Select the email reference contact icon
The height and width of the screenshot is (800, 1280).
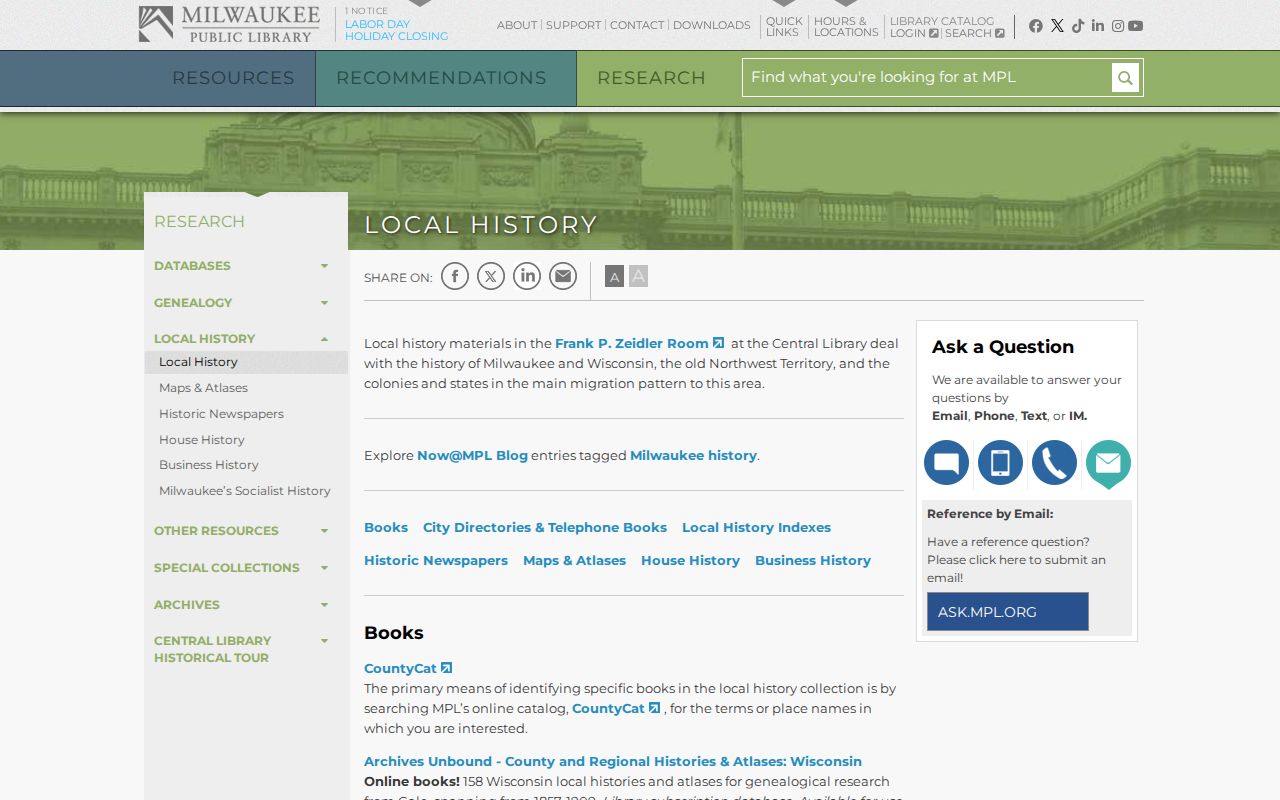click(x=1108, y=464)
